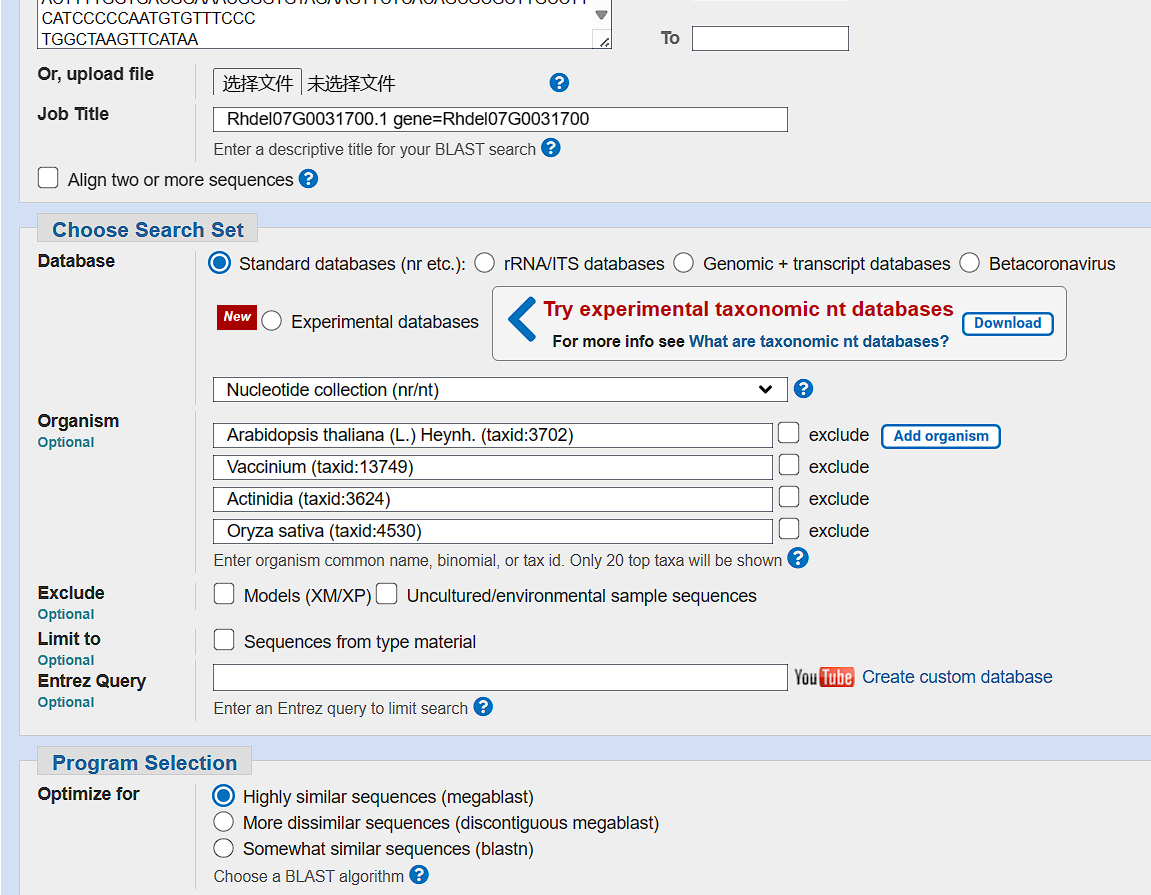Open help icon after organism hint text
The image size is (1151, 895).
point(798,558)
